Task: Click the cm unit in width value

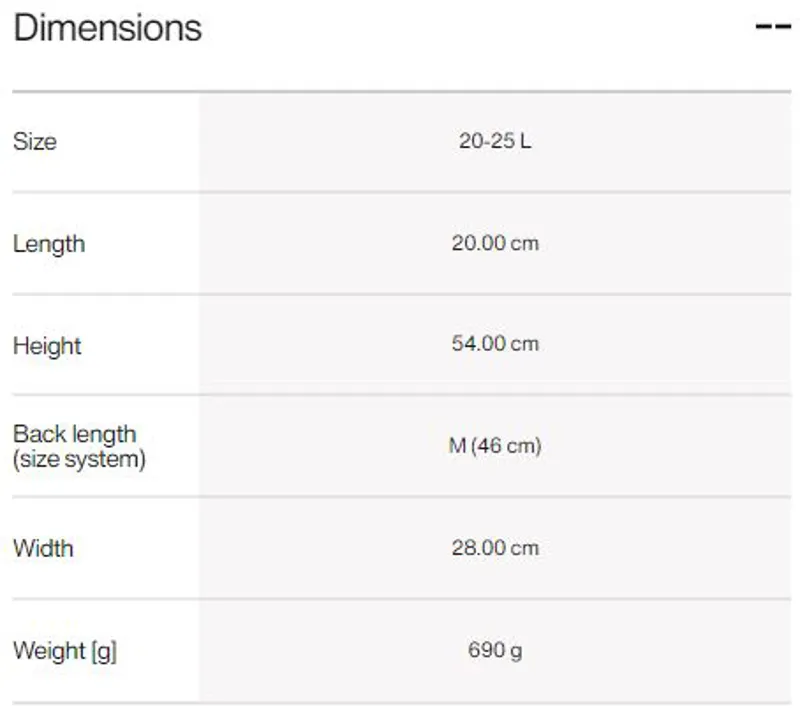Action: pyautogui.click(x=525, y=548)
